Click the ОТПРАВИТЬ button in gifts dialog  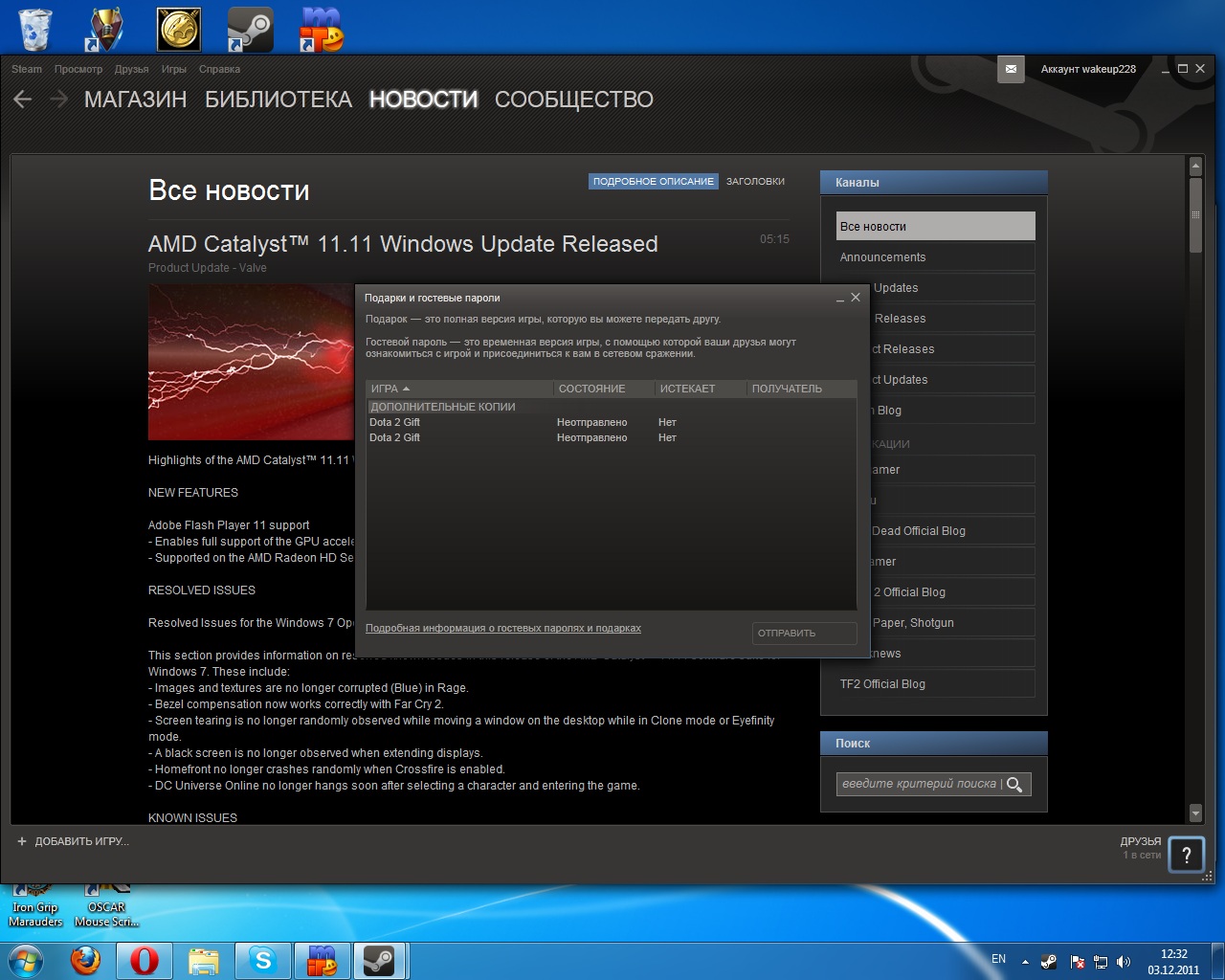[804, 633]
